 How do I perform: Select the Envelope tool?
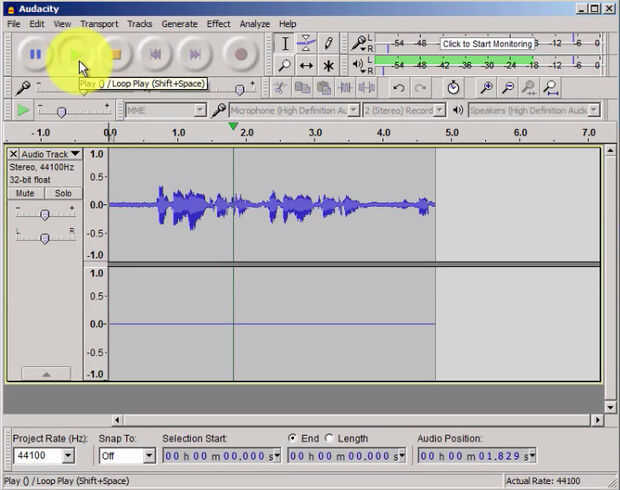point(306,43)
